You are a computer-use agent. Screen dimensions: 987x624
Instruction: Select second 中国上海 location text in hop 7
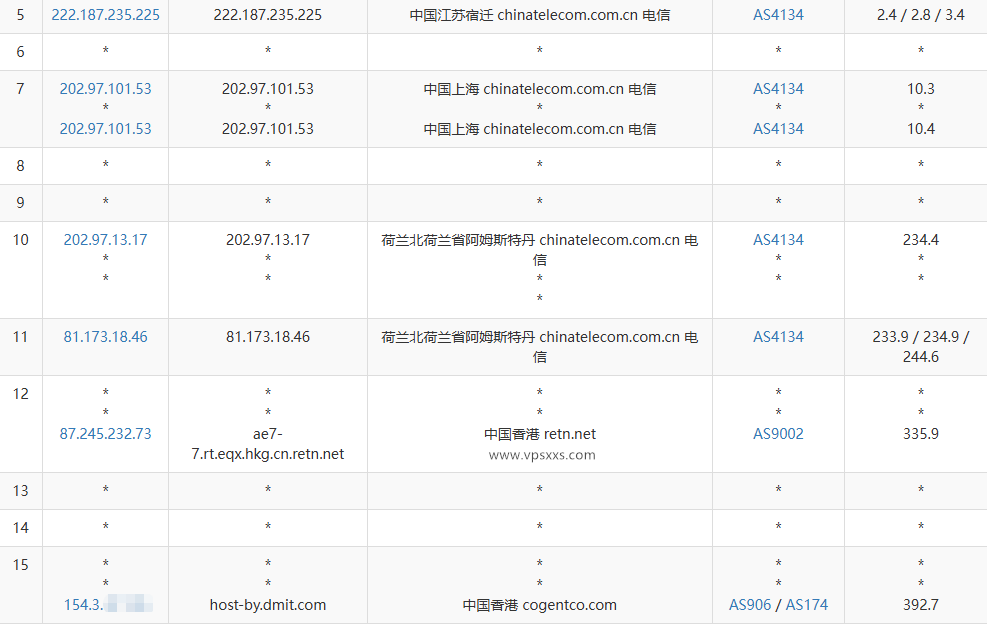click(539, 129)
